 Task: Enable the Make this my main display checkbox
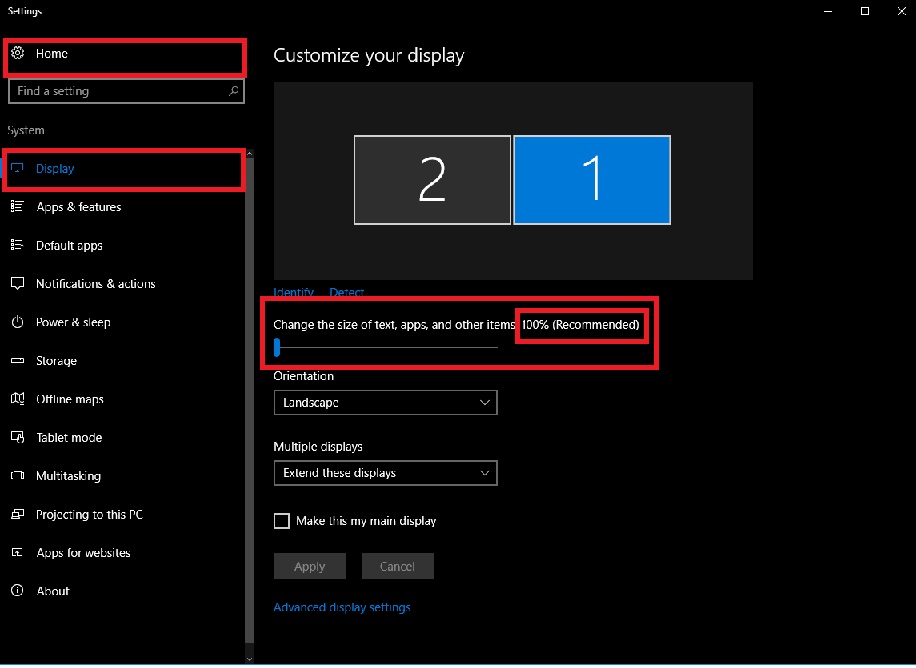(282, 521)
